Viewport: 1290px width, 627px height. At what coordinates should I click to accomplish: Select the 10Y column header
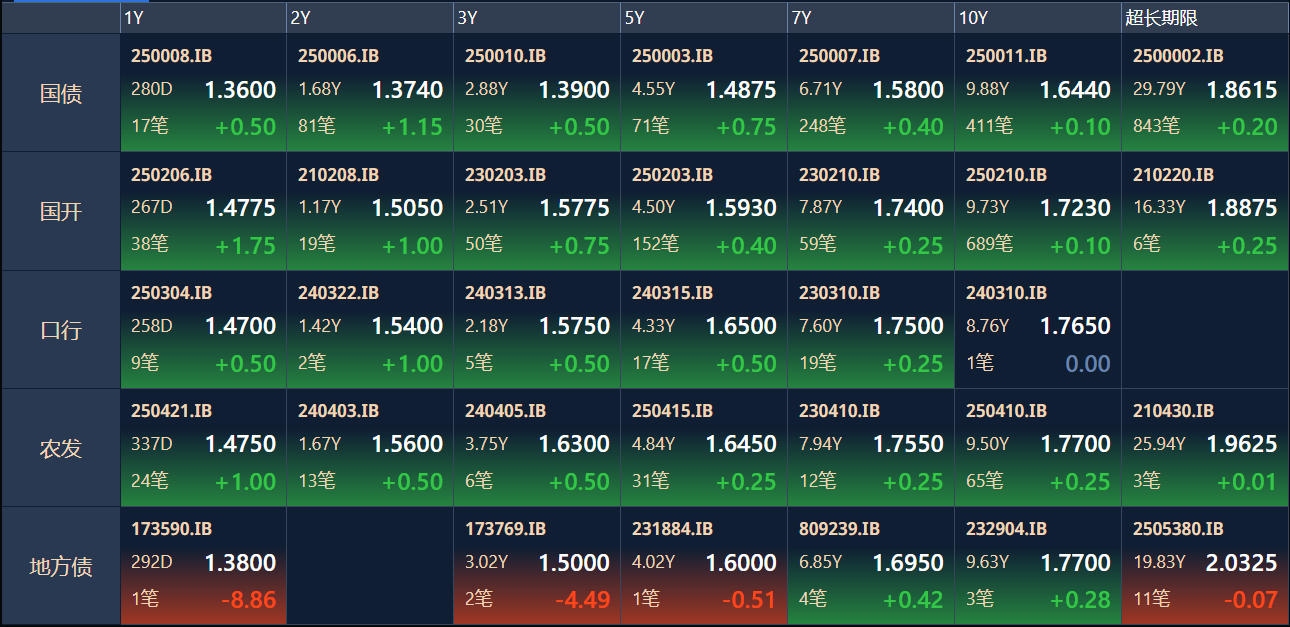[x=1037, y=18]
